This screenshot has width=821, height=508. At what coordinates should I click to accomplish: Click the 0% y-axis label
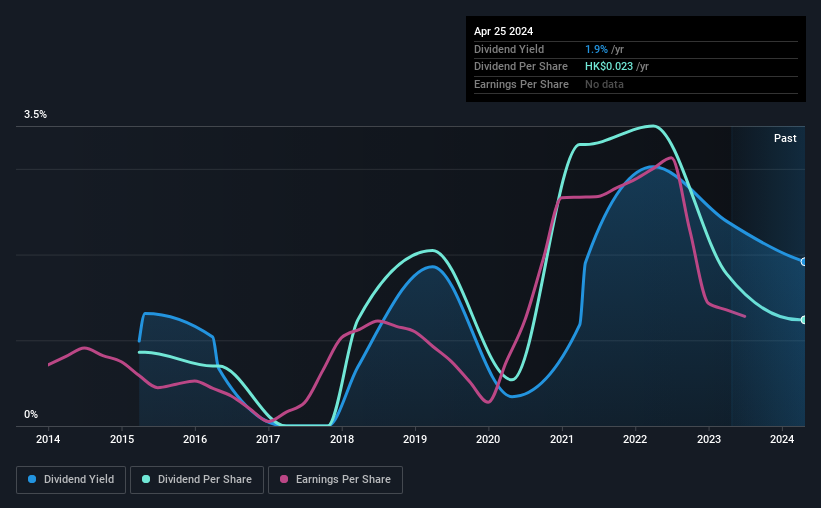[x=31, y=414]
